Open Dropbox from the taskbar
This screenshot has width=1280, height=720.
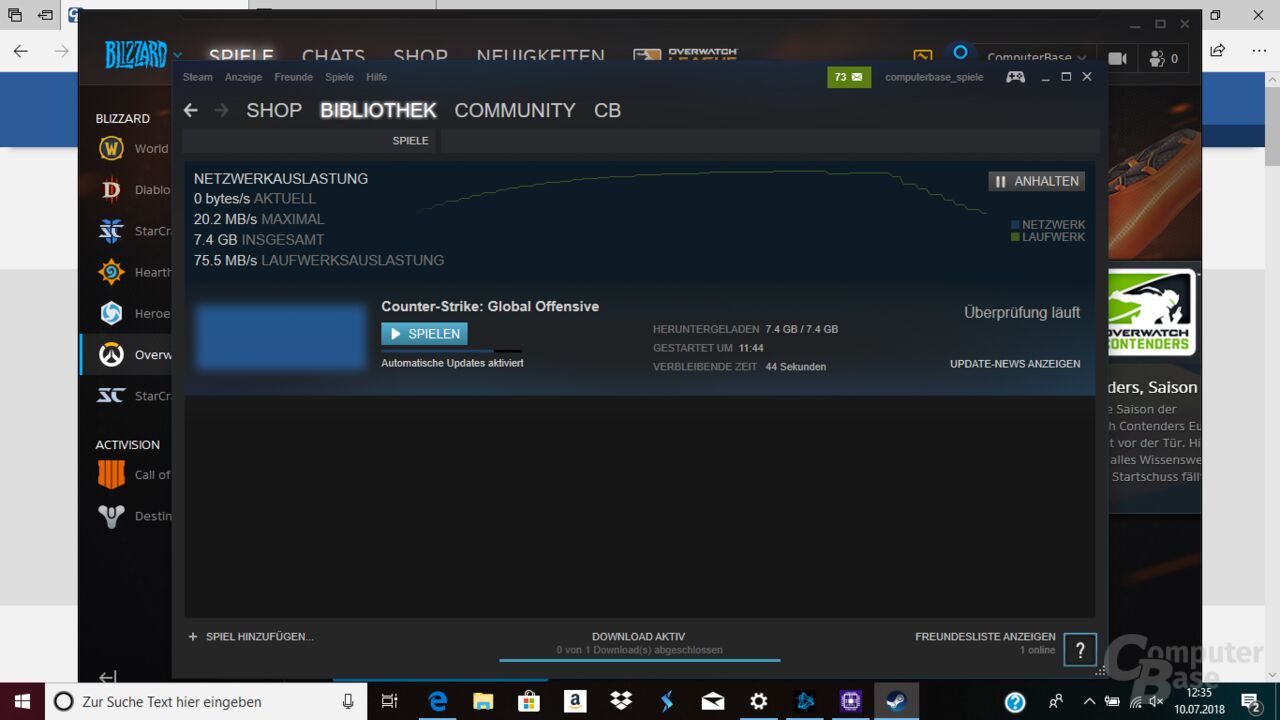tap(621, 701)
